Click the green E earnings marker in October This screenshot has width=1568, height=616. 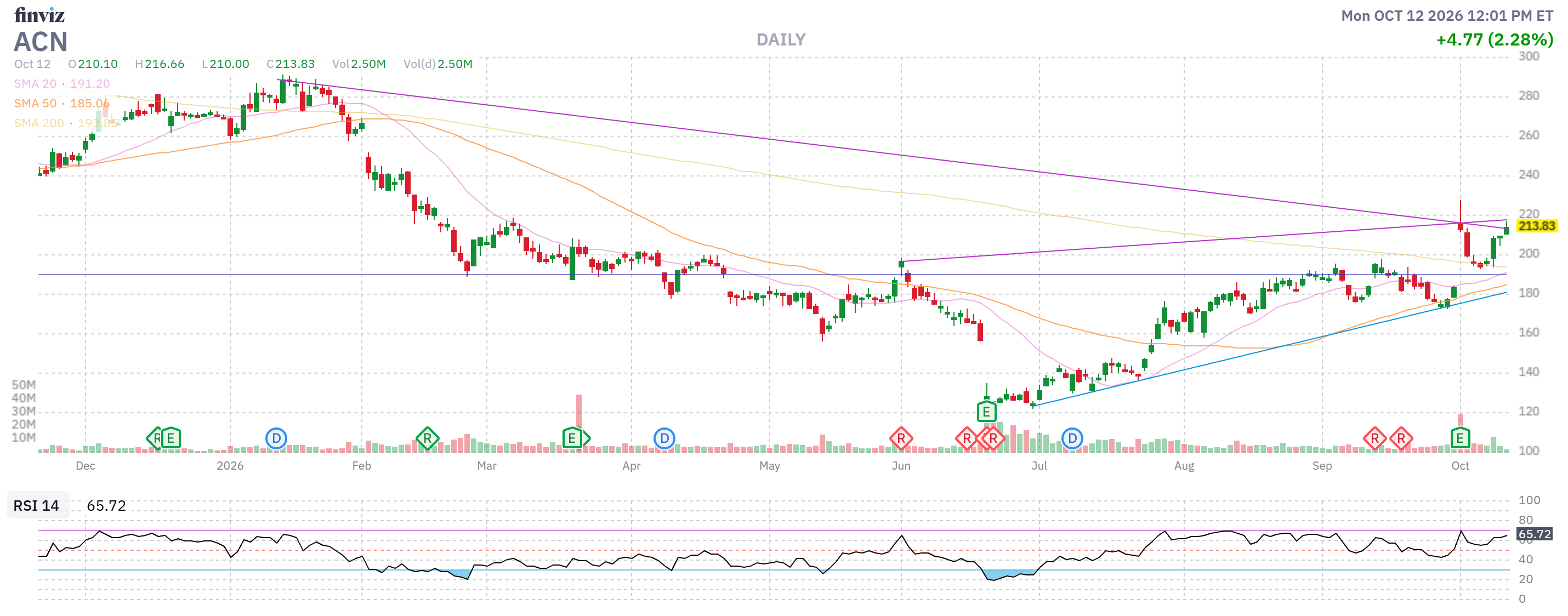click(1459, 438)
